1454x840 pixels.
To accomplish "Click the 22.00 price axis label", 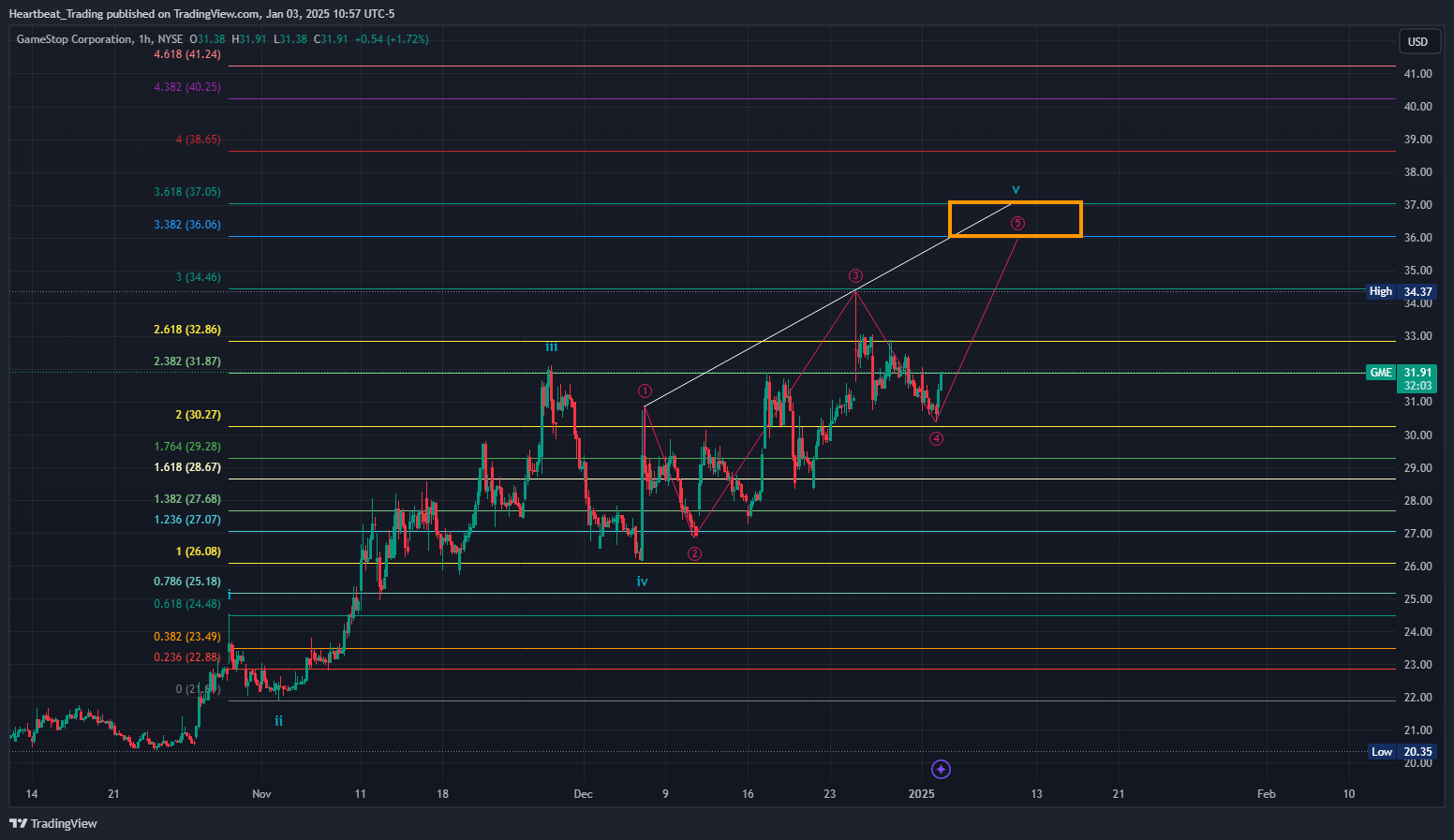I will [x=1417, y=698].
